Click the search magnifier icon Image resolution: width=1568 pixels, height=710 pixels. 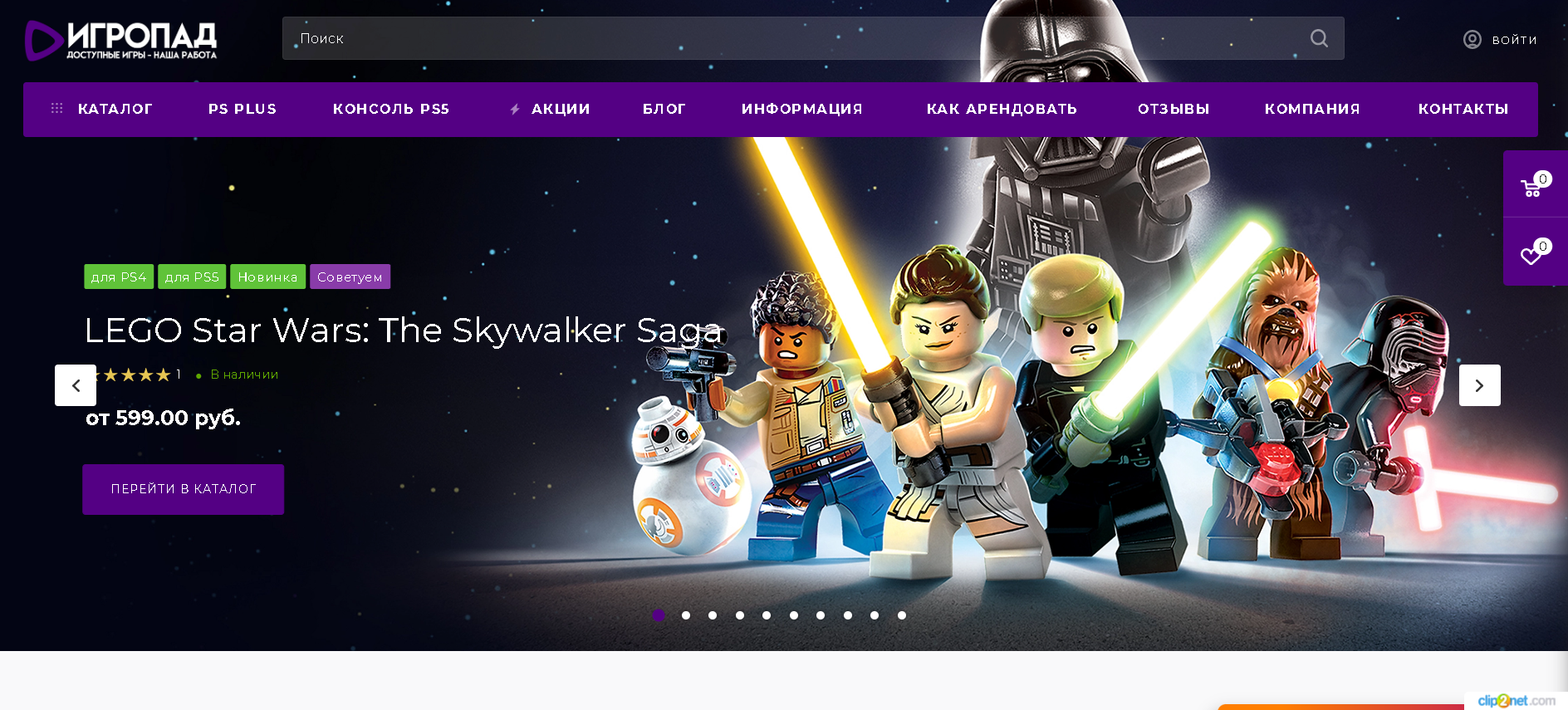(x=1319, y=38)
